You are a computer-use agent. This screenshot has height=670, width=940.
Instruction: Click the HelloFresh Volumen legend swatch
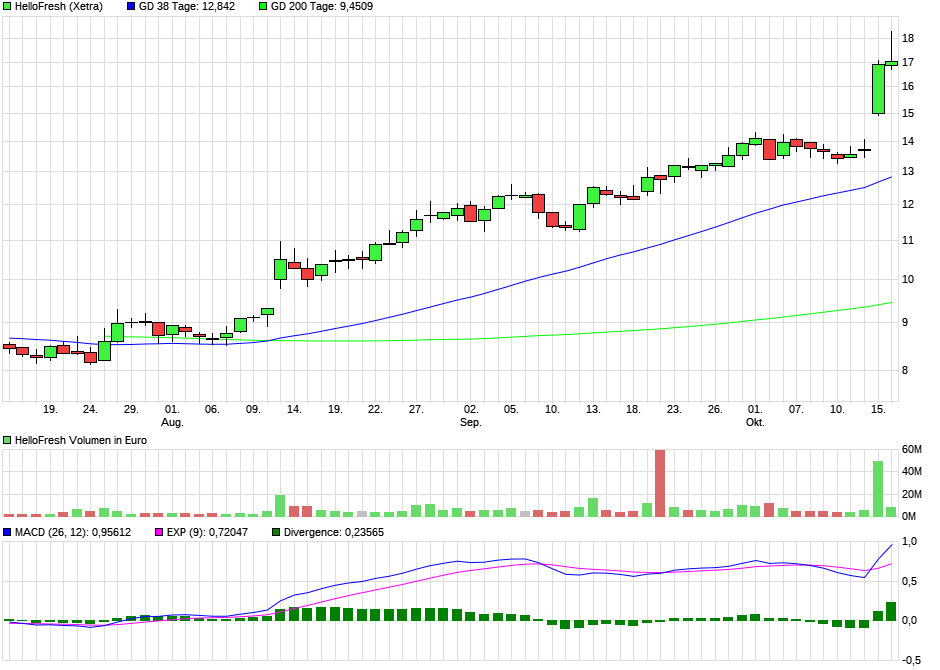(7, 440)
